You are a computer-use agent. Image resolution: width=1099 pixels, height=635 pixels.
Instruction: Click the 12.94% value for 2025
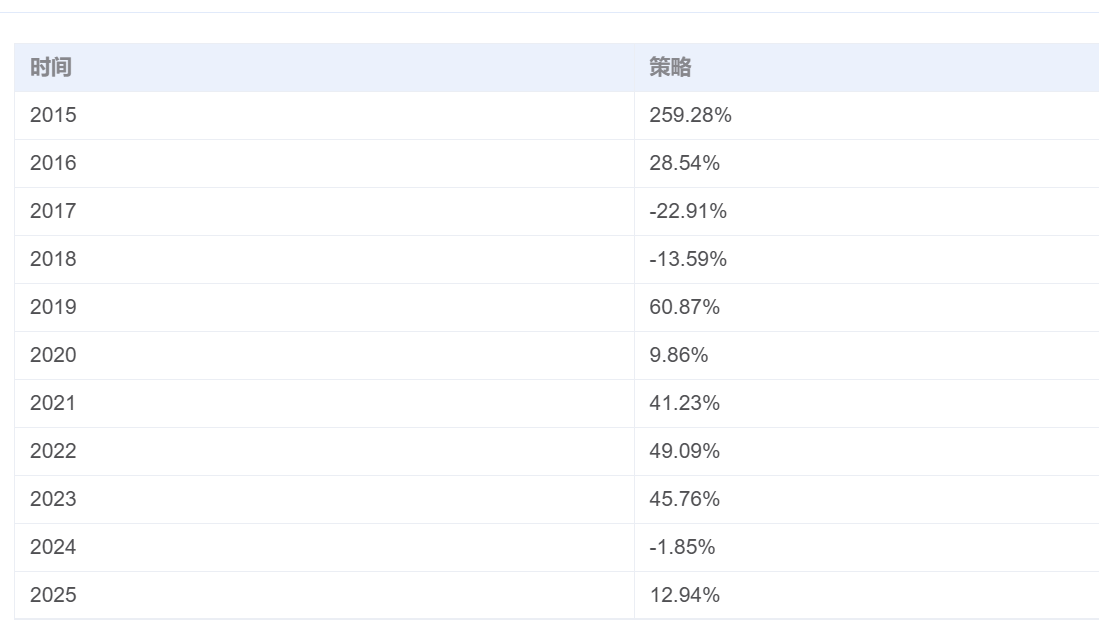684,595
